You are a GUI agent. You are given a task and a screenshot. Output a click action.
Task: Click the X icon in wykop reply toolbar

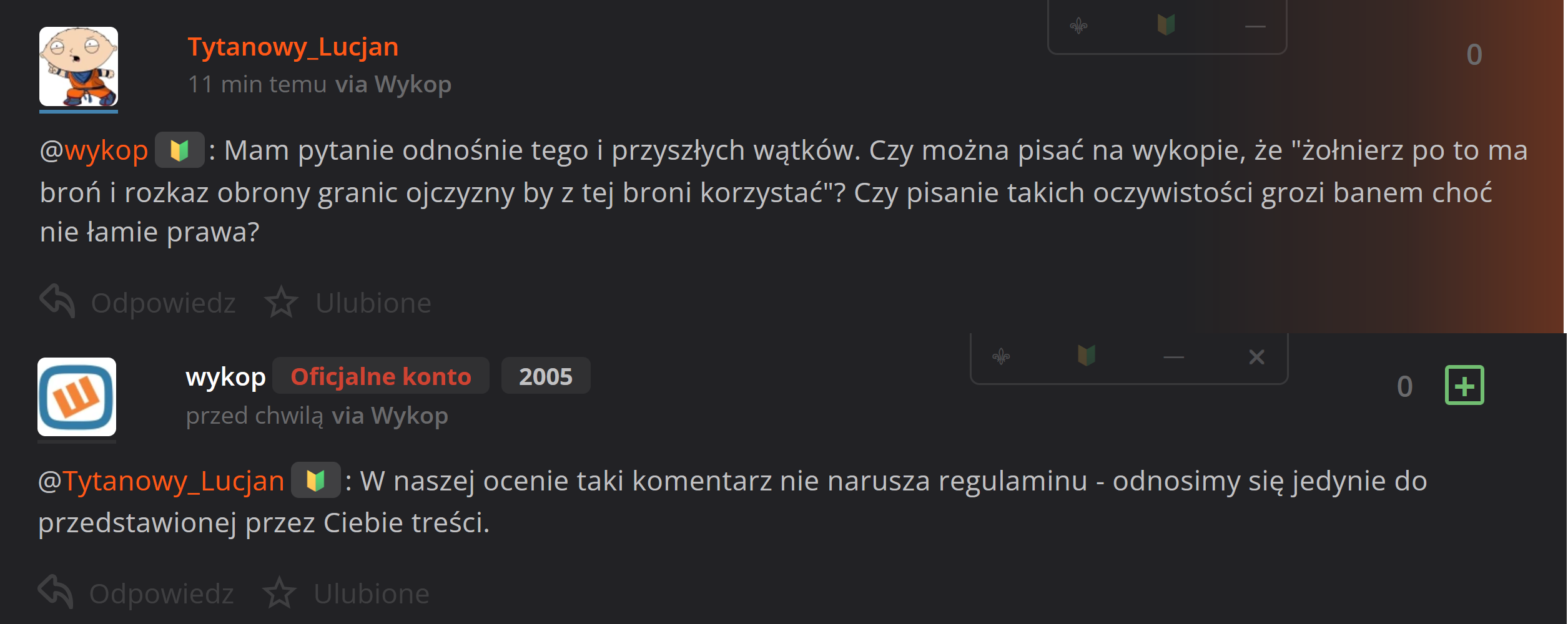1256,357
